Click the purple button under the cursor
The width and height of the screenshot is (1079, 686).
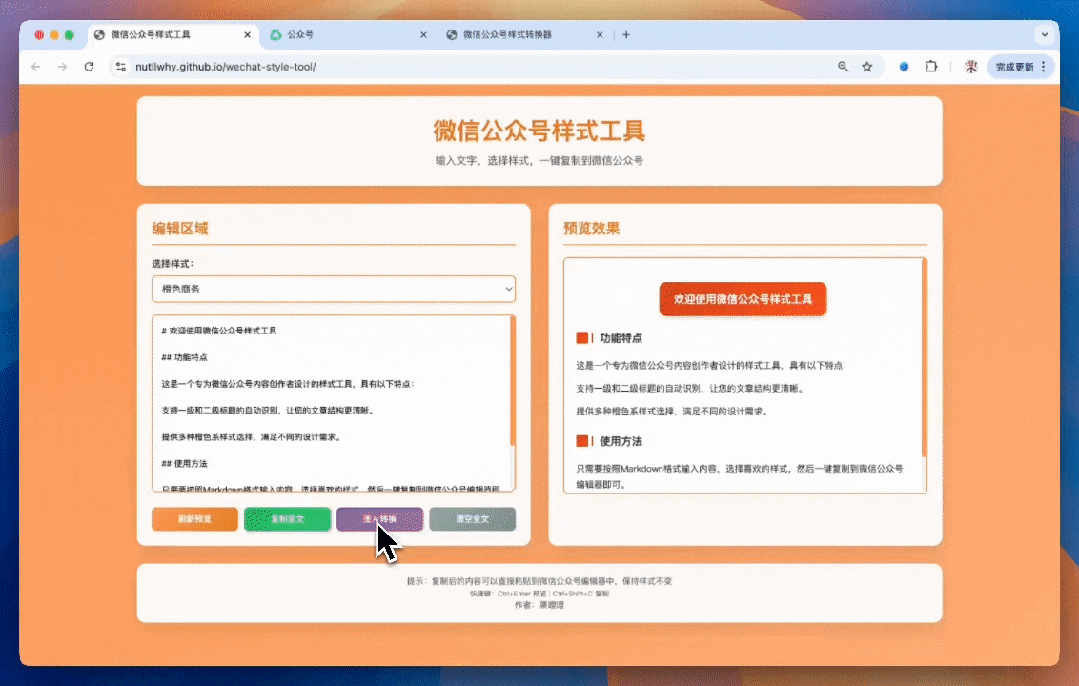click(379, 519)
